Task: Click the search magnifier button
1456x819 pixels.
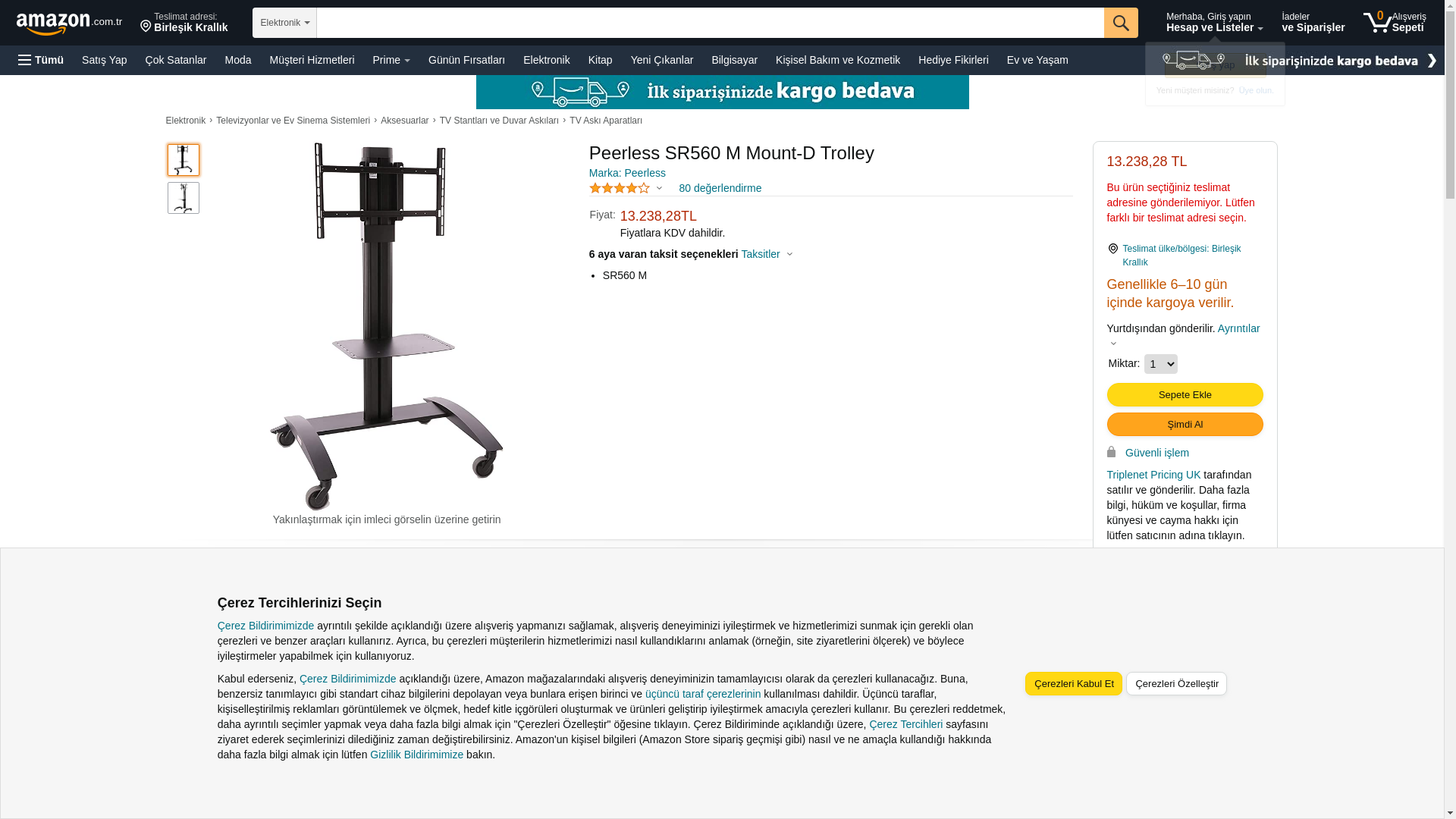Action: (x=1120, y=23)
